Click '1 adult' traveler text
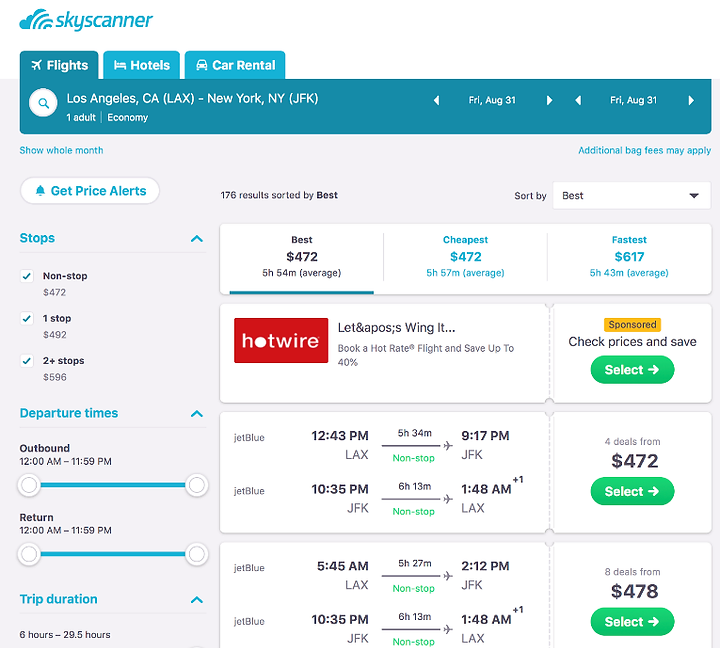 tap(81, 118)
